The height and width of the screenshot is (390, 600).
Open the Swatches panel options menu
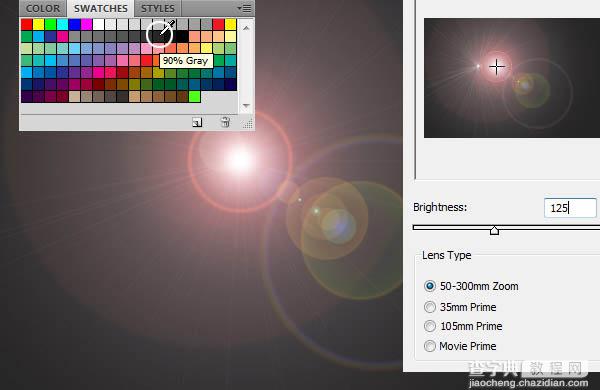click(x=244, y=8)
